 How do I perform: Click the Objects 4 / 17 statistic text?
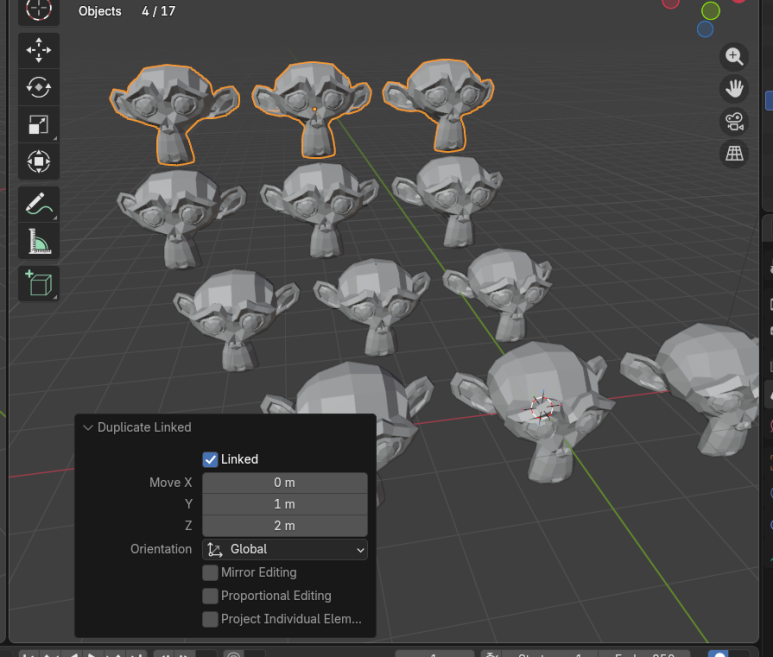(127, 11)
